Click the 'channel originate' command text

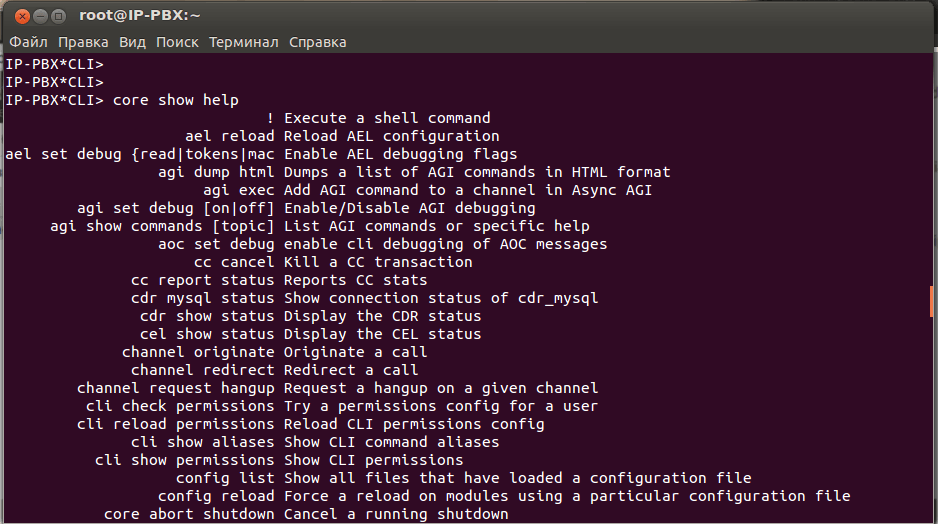(198, 352)
